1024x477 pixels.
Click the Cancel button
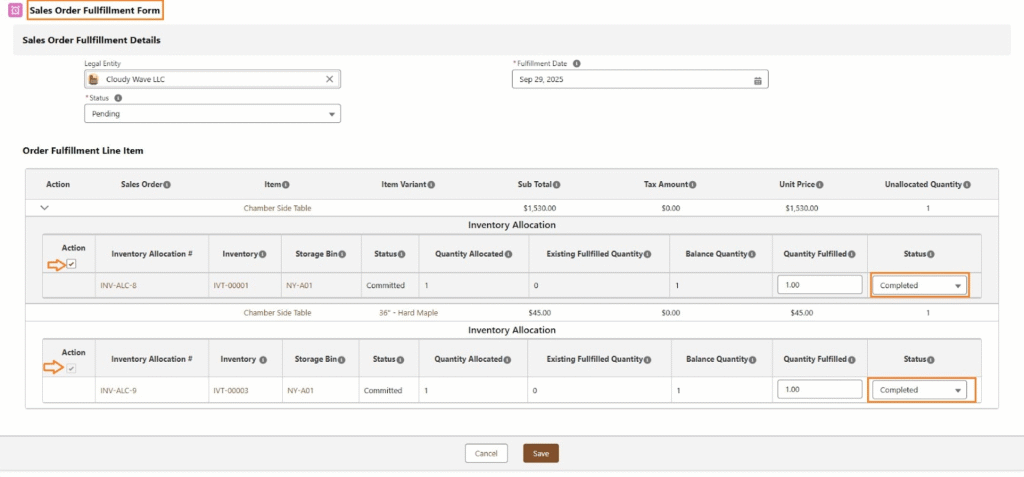[x=486, y=453]
